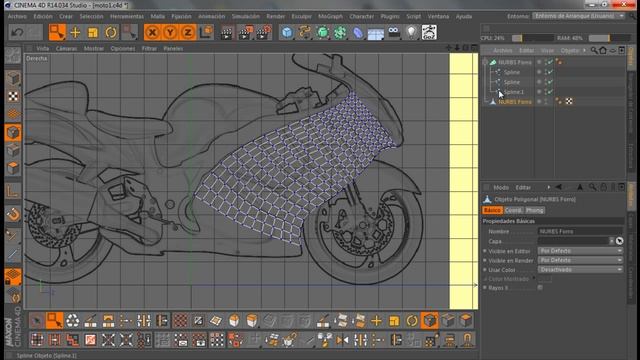Screen dimensions: 640x360
Task: Open Usar Color dropdown
Action: [580, 269]
